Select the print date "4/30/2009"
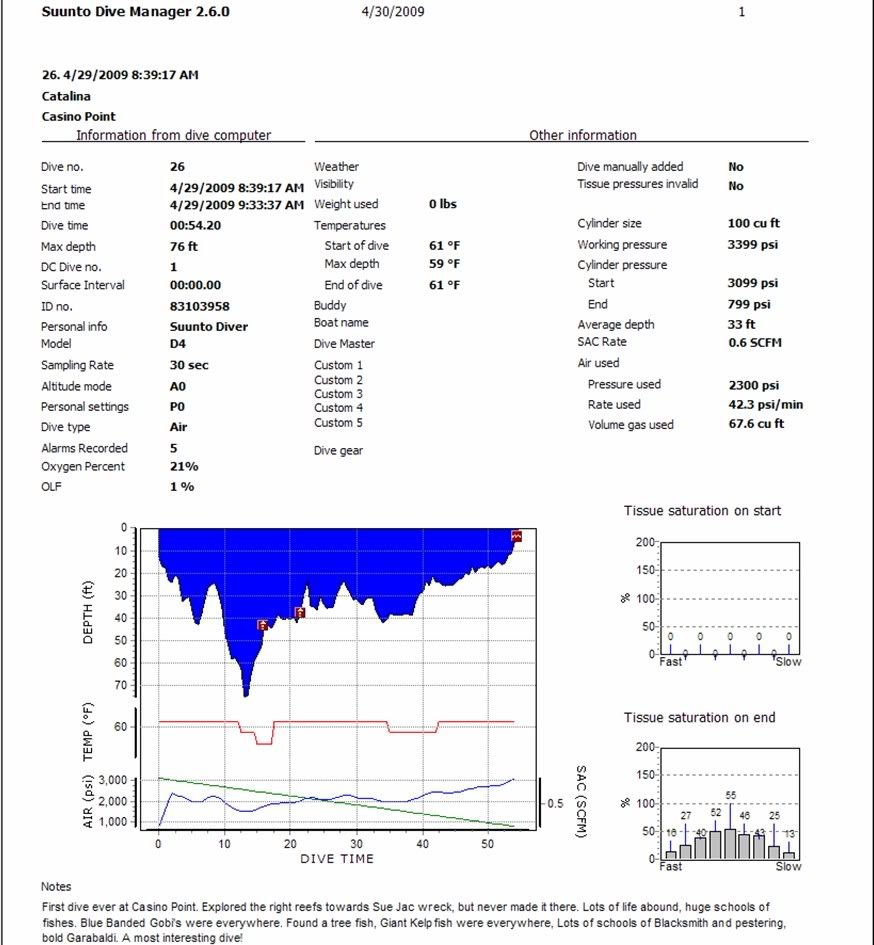This screenshot has width=874, height=945. (x=393, y=11)
